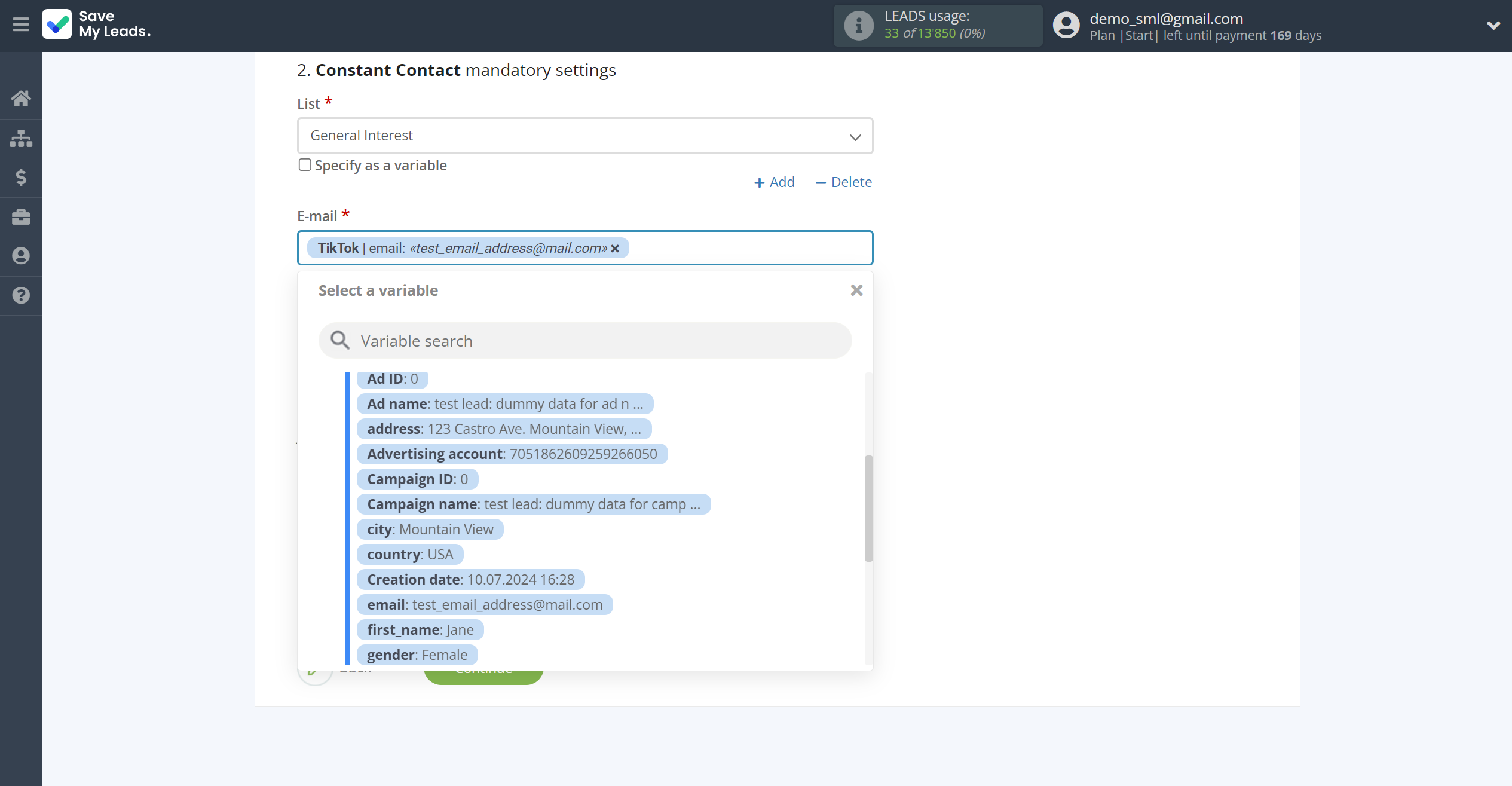This screenshot has width=1512, height=786.
Task: Click the Save My Leads logo
Action: 97,25
